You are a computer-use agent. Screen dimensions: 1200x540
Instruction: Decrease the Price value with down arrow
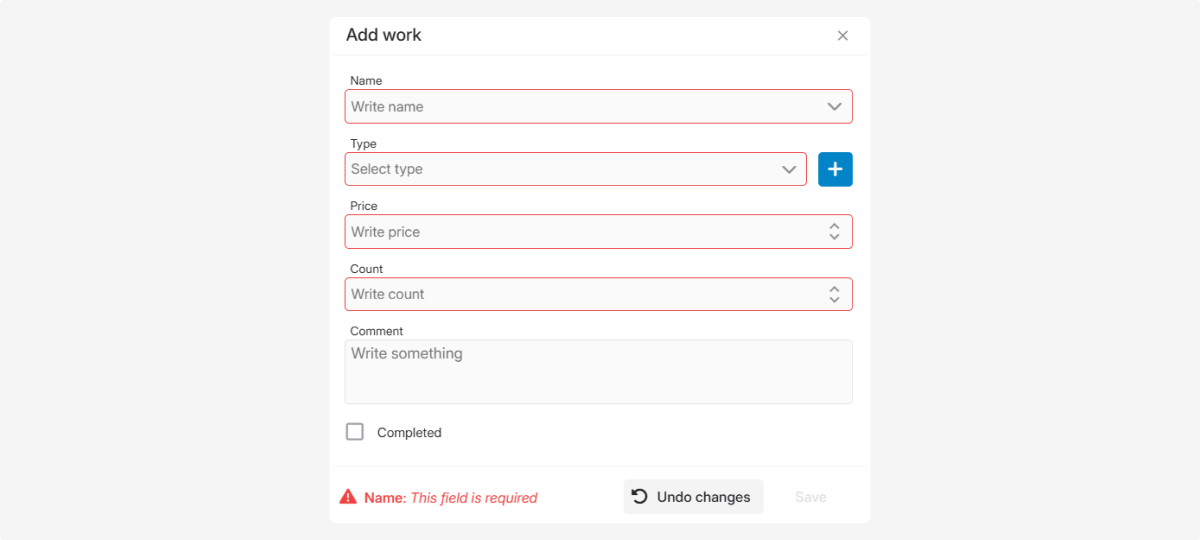point(834,237)
